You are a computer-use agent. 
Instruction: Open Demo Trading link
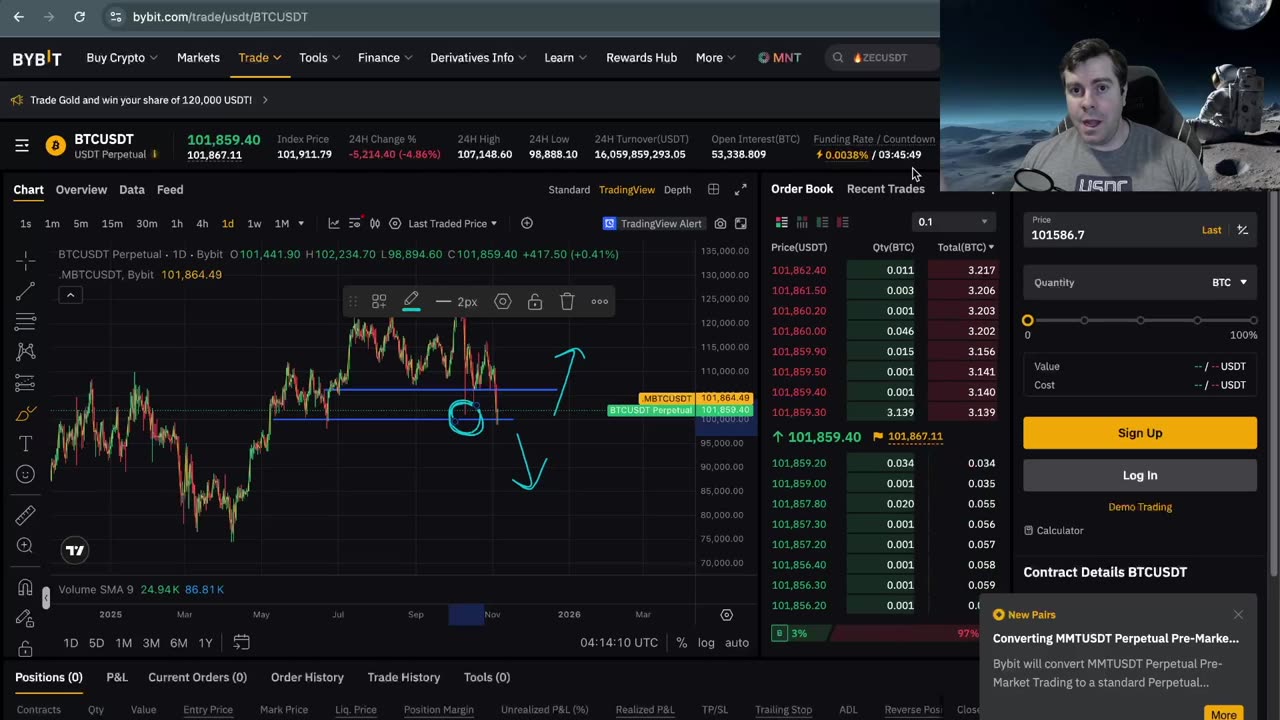click(1140, 507)
